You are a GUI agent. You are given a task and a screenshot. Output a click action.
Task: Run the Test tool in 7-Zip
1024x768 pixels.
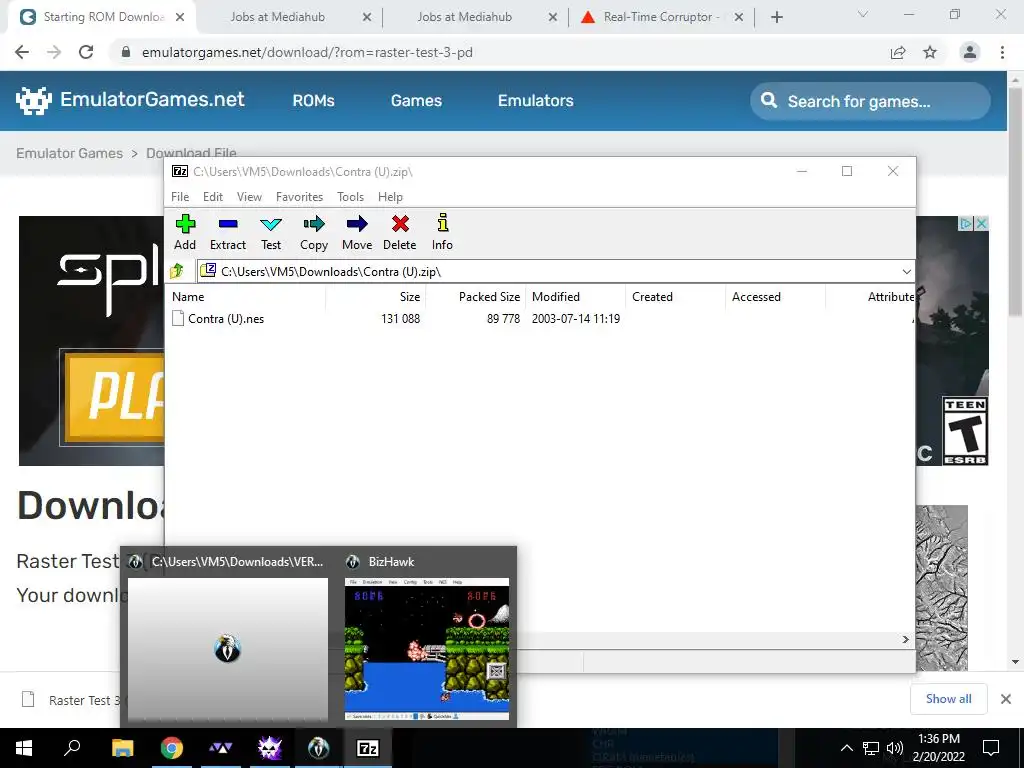(x=271, y=232)
